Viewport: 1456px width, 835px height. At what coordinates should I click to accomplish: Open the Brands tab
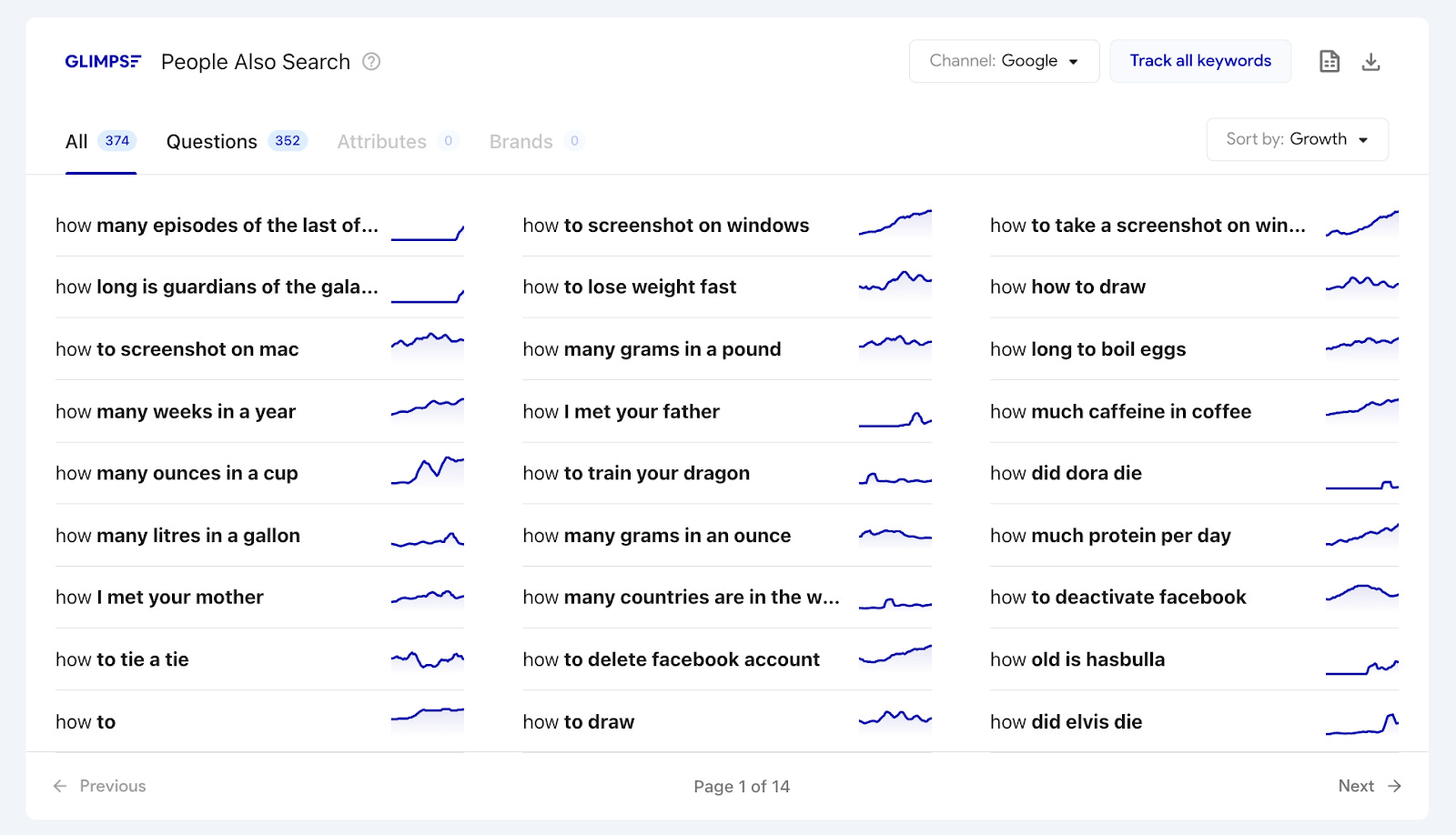(520, 141)
